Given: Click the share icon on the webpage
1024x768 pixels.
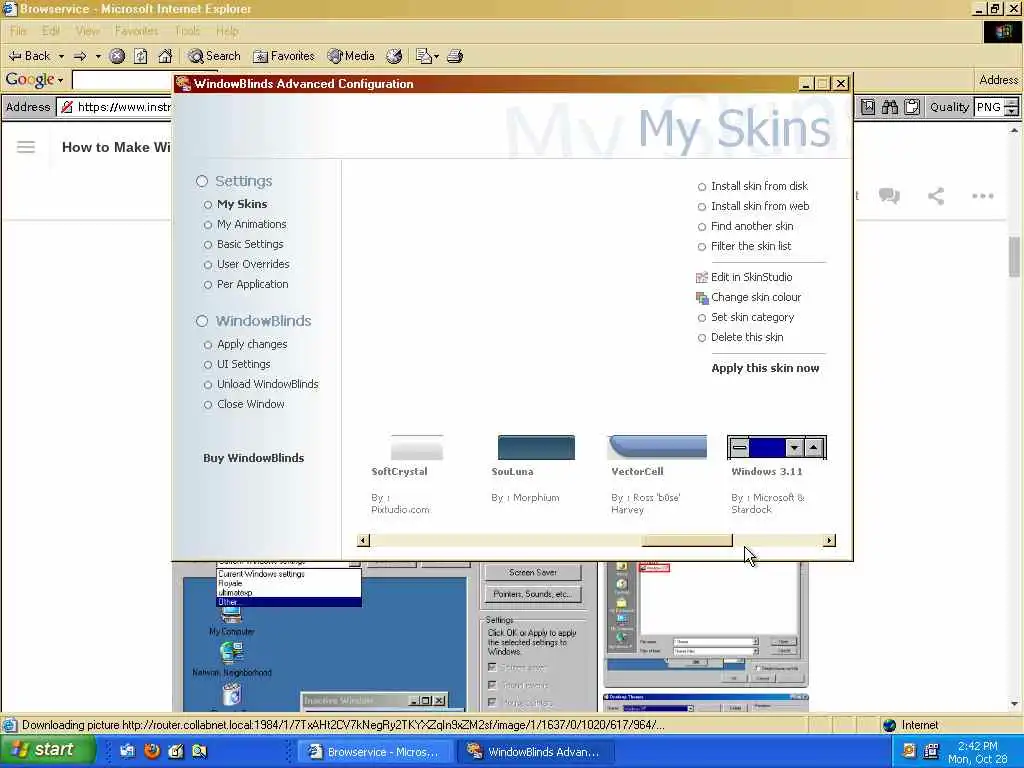Looking at the screenshot, I should pos(936,195).
